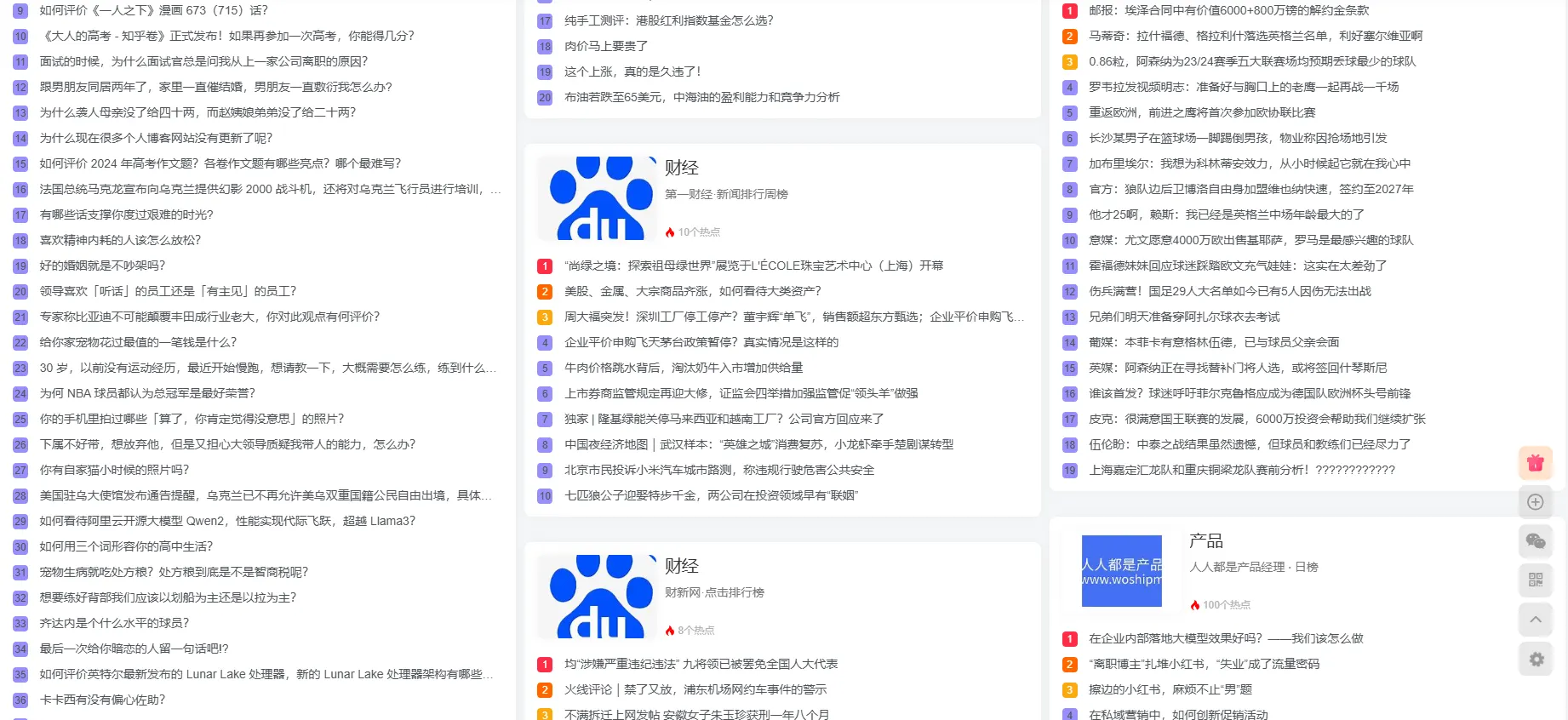Image resolution: width=1568 pixels, height=720 pixels.
Task: Click the 产品 card title
Action: [1205, 540]
